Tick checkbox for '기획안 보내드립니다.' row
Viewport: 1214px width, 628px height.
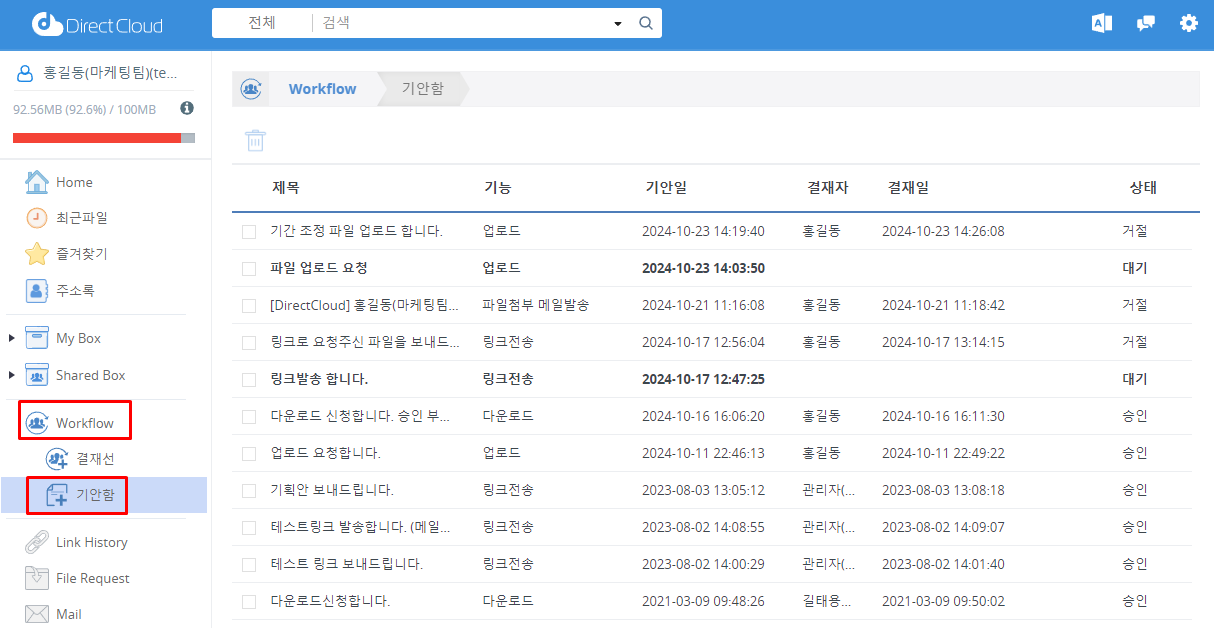click(x=249, y=491)
